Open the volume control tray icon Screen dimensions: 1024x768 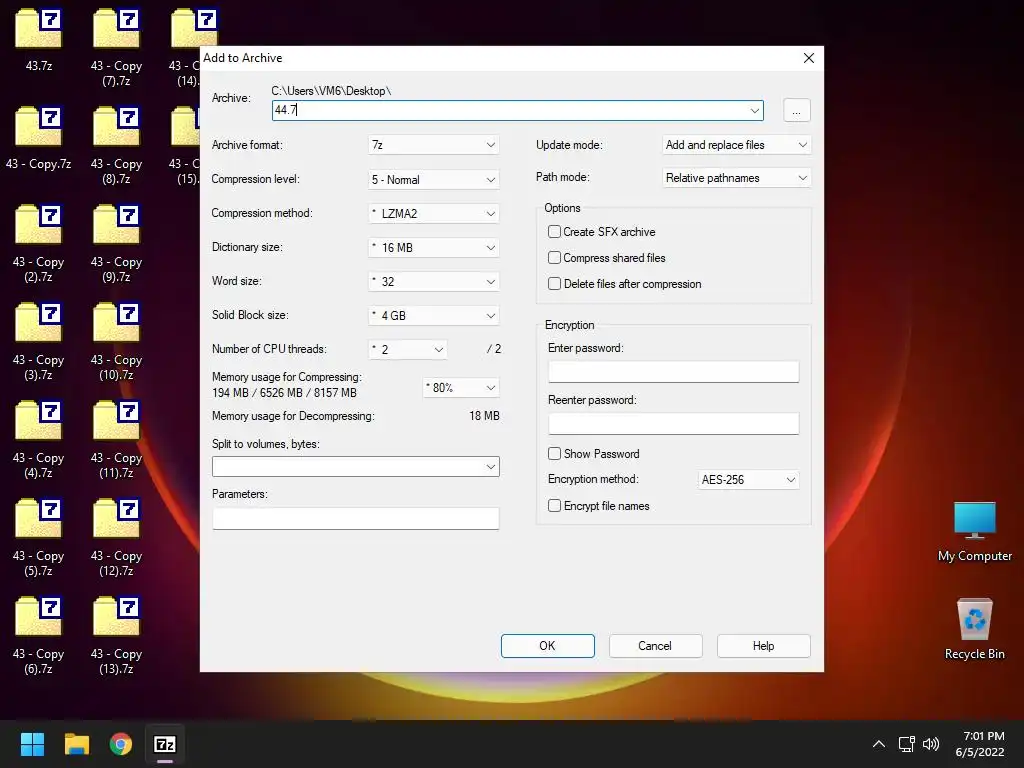pyautogui.click(x=931, y=744)
